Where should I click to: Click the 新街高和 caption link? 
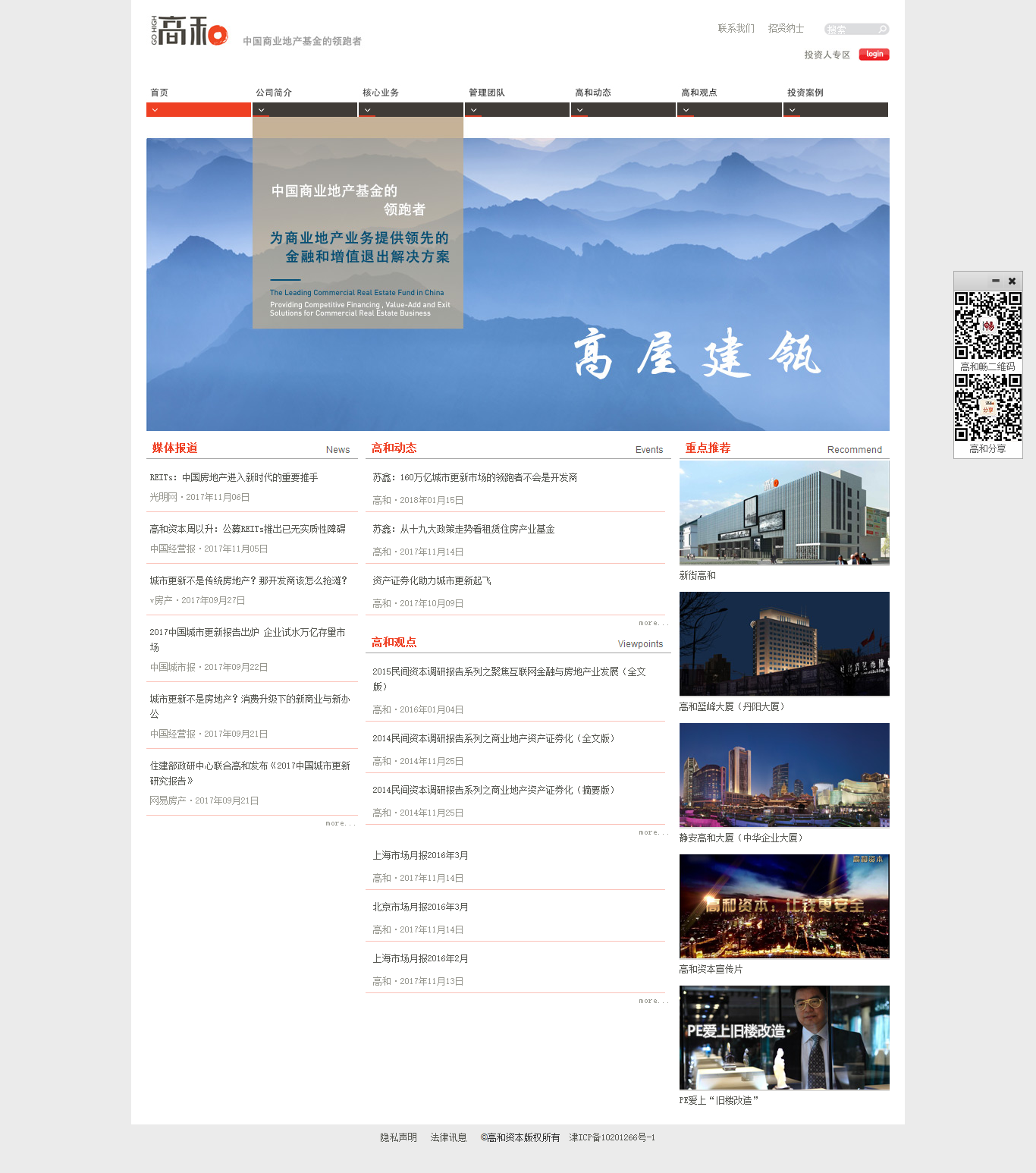(698, 575)
